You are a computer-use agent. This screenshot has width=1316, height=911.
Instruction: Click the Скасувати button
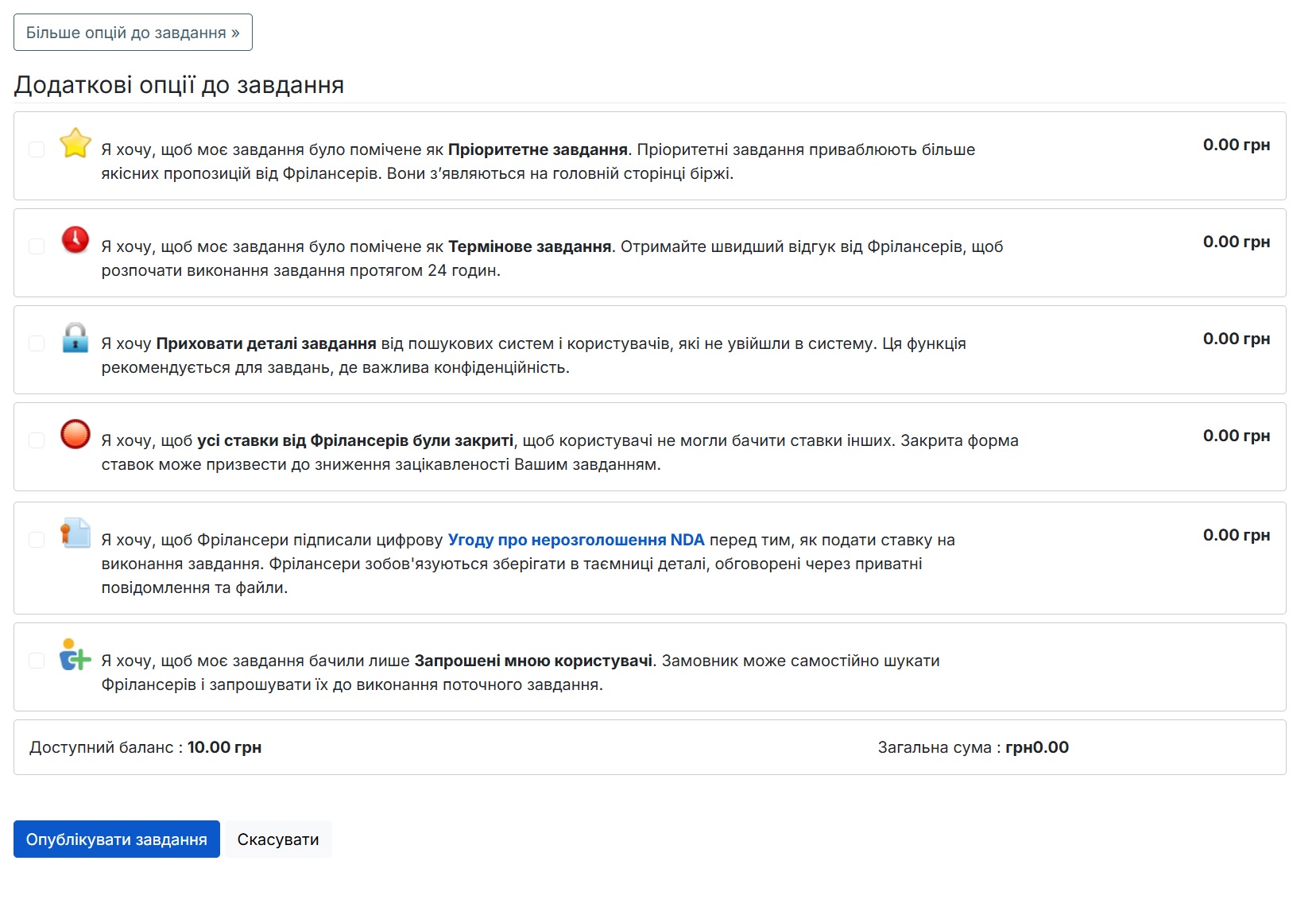[x=278, y=839]
